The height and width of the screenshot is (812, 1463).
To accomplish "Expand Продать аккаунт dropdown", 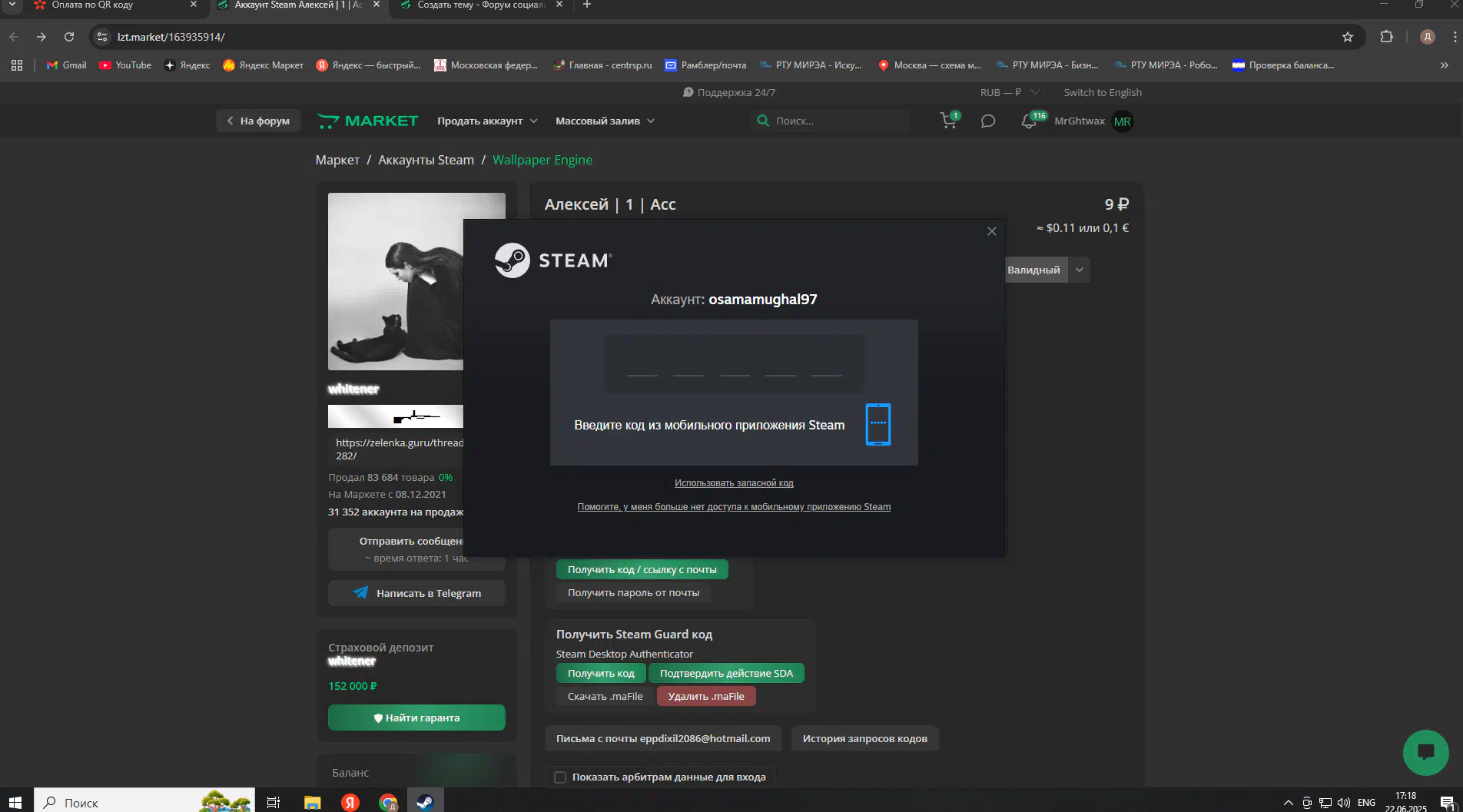I will click(487, 121).
